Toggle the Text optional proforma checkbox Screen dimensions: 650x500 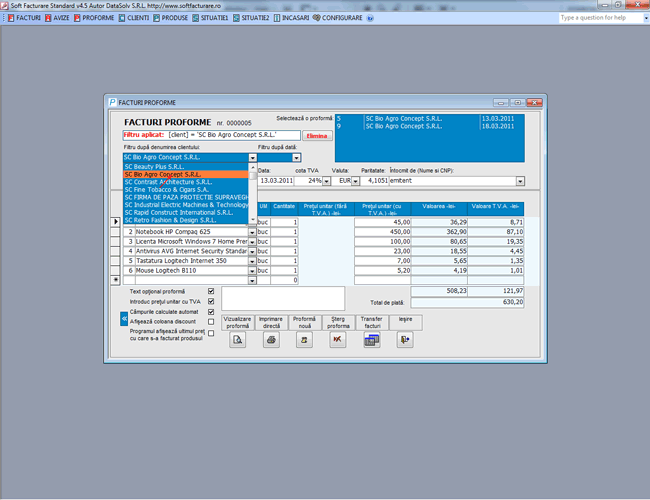[210, 291]
